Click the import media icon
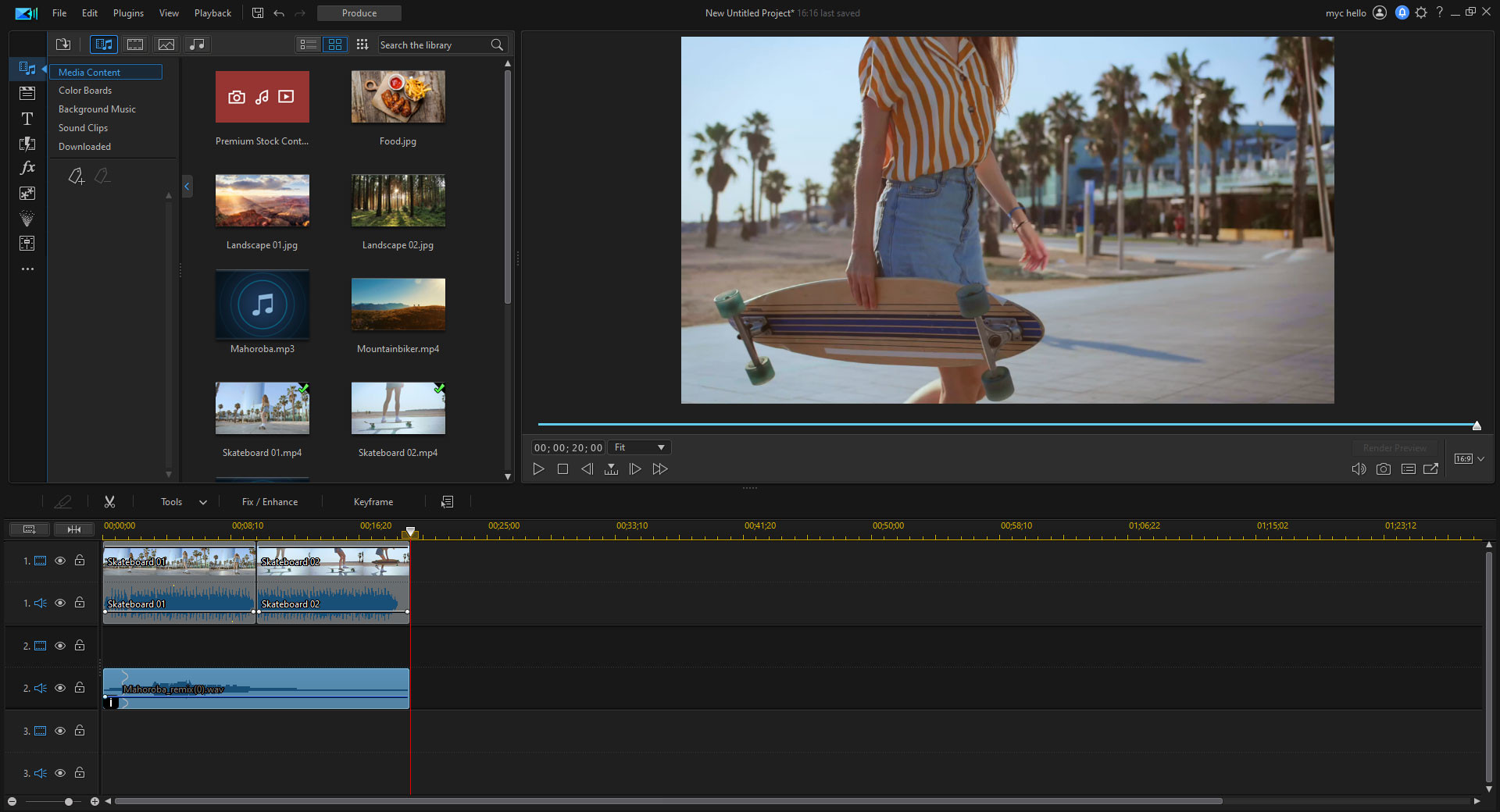1500x812 pixels. click(x=63, y=45)
